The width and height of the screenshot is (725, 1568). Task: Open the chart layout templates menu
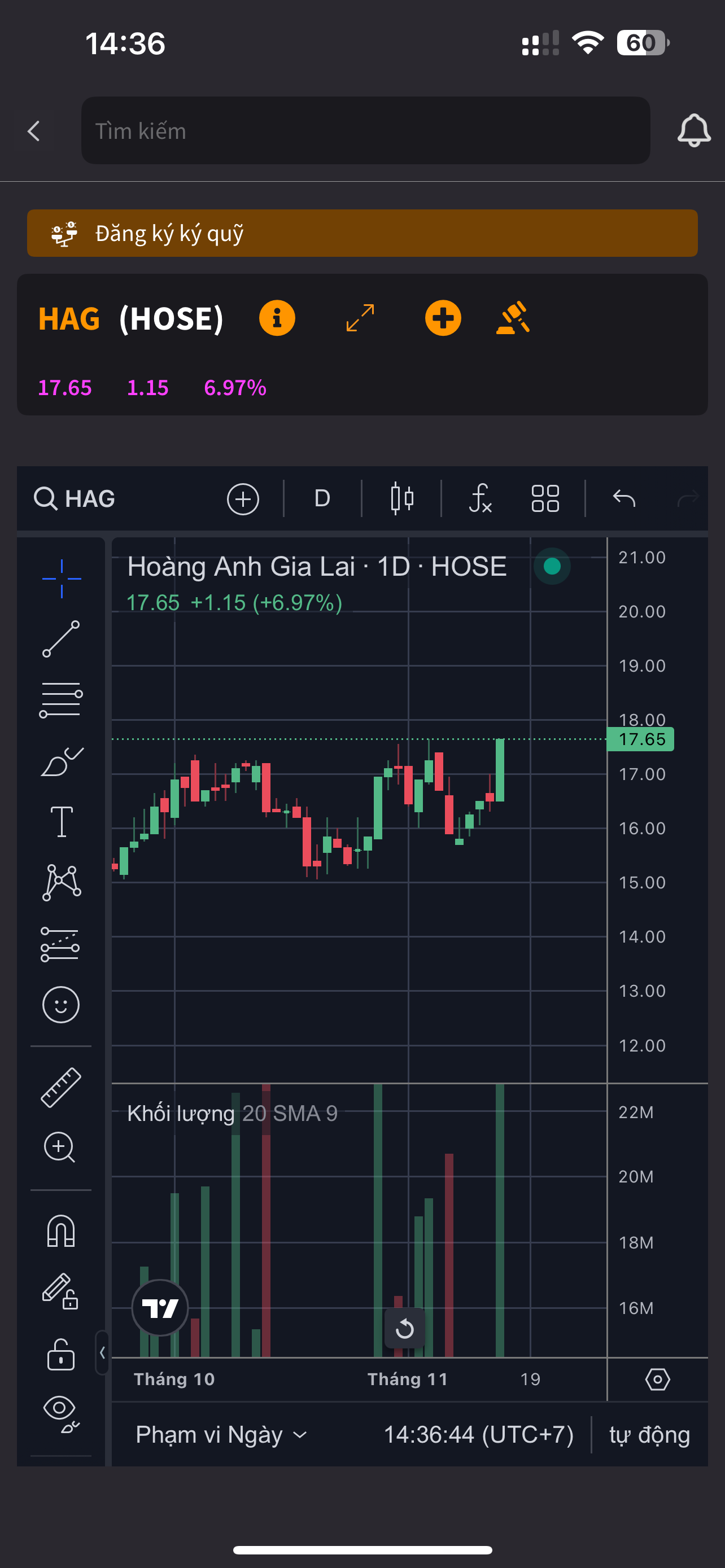[x=545, y=498]
